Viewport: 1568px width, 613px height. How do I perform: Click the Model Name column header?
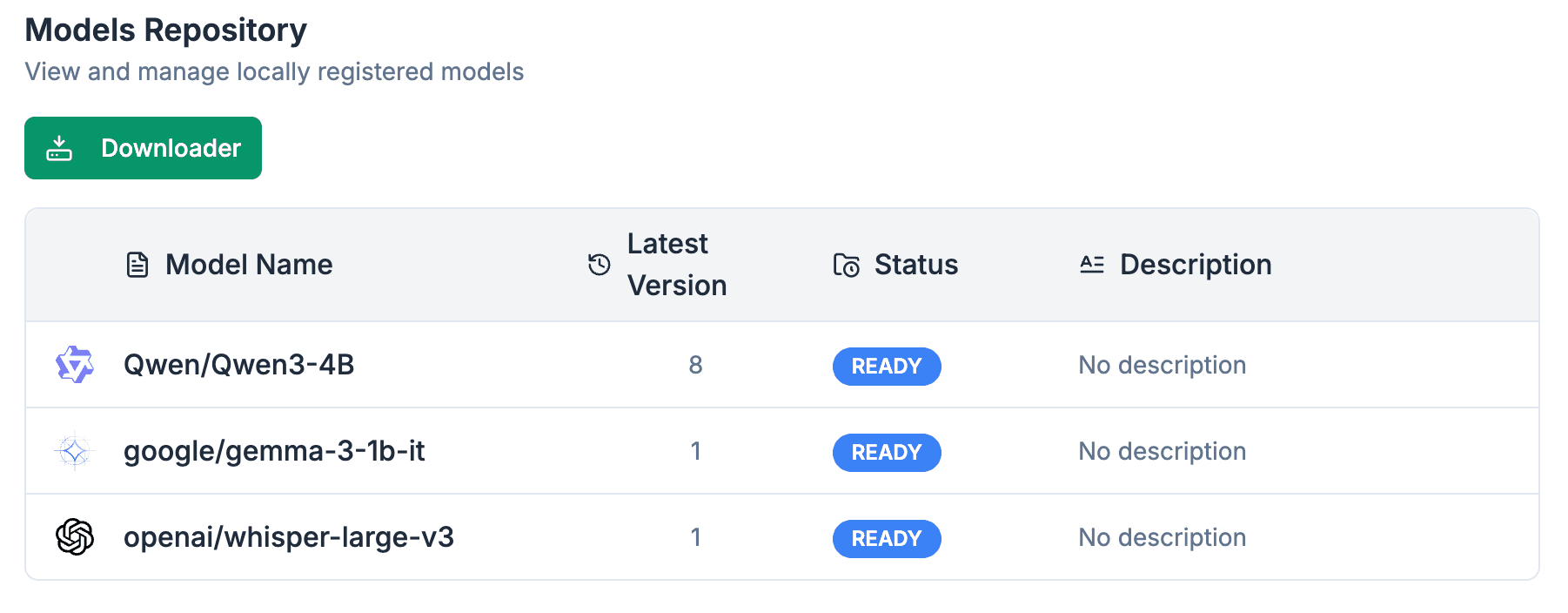(x=249, y=265)
